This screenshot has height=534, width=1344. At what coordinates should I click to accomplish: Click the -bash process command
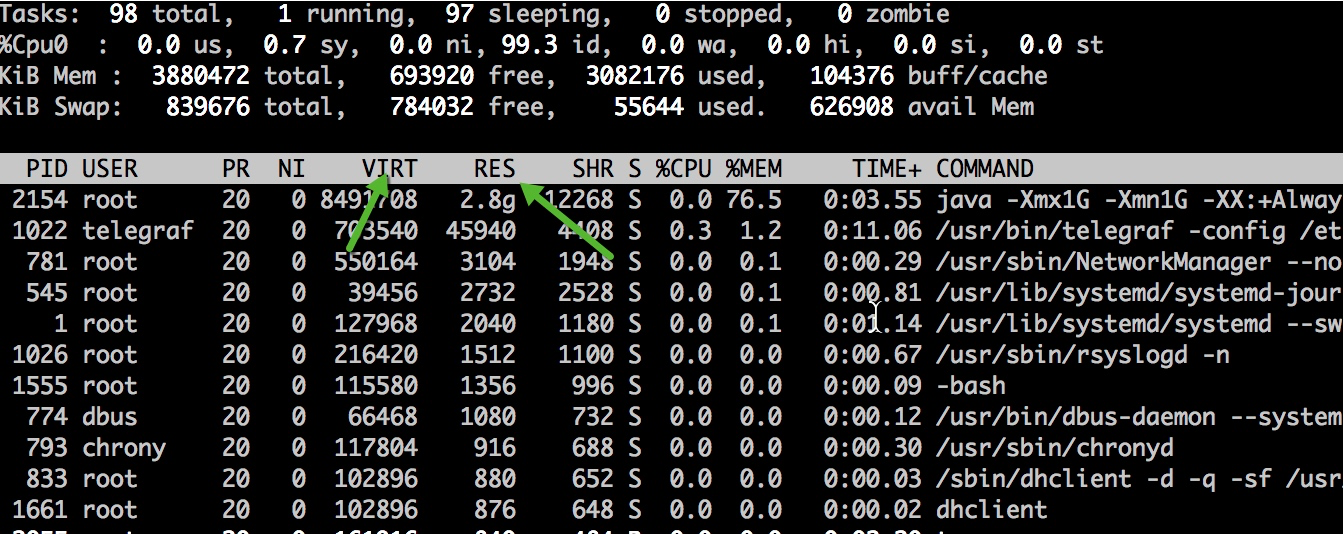pyautogui.click(x=971, y=386)
